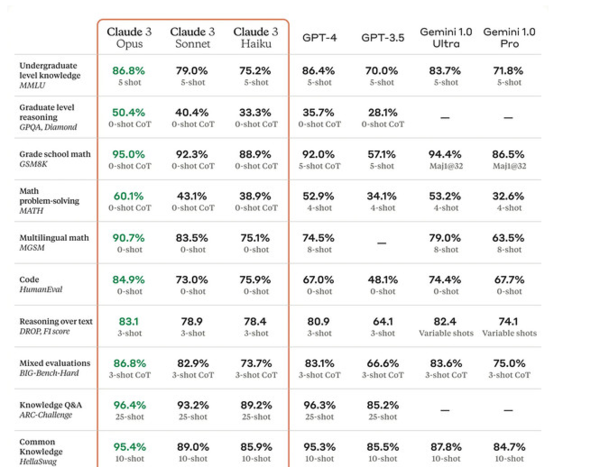Image resolution: width=600 pixels, height=467 pixels.
Task: Click the green 84.9% Opus HumanEval score
Action: pyautogui.click(x=129, y=280)
